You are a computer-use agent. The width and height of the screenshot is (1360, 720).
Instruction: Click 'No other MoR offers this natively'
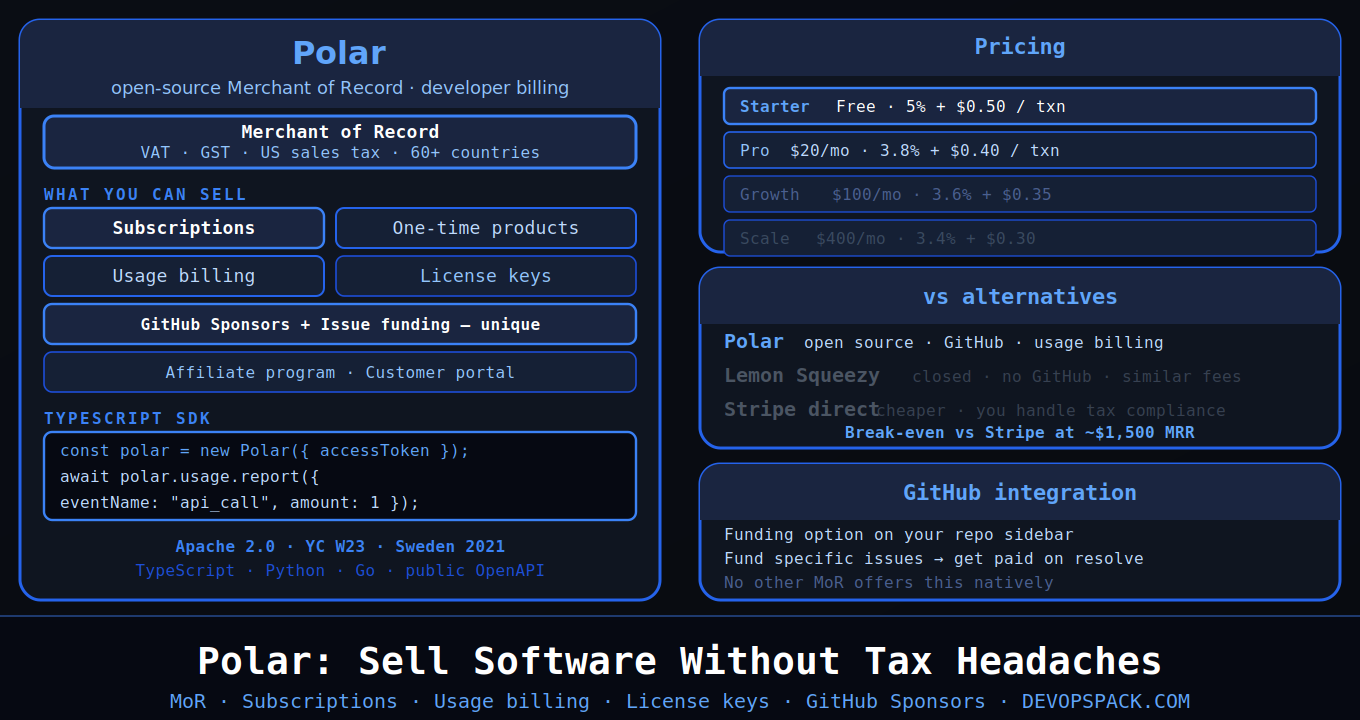[889, 583]
